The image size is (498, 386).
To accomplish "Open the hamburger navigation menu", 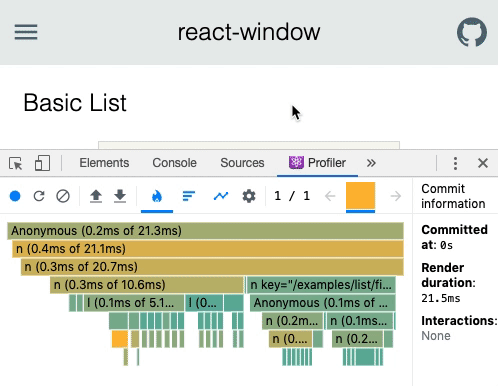I will 26,32.
